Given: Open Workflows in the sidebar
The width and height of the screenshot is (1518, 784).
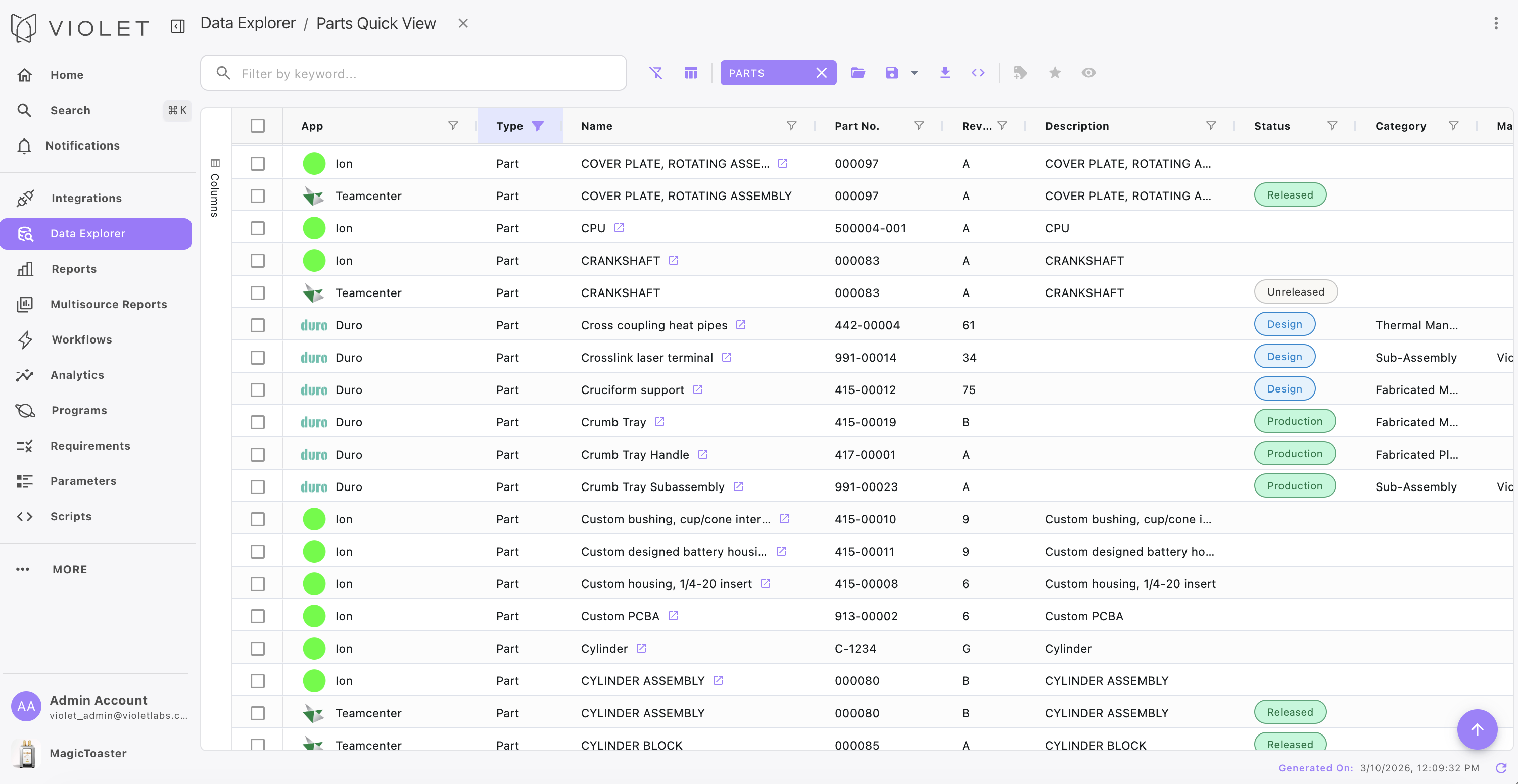Looking at the screenshot, I should [x=81, y=339].
